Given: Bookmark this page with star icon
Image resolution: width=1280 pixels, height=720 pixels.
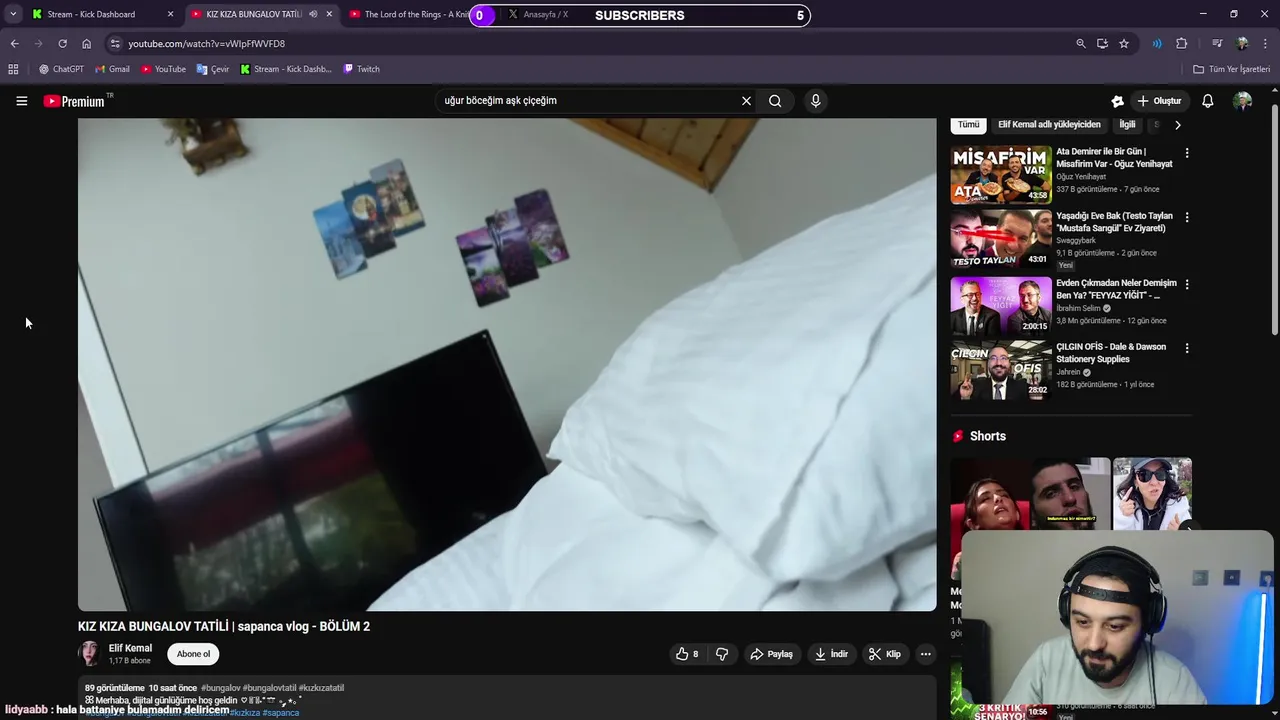Looking at the screenshot, I should click(x=1124, y=44).
